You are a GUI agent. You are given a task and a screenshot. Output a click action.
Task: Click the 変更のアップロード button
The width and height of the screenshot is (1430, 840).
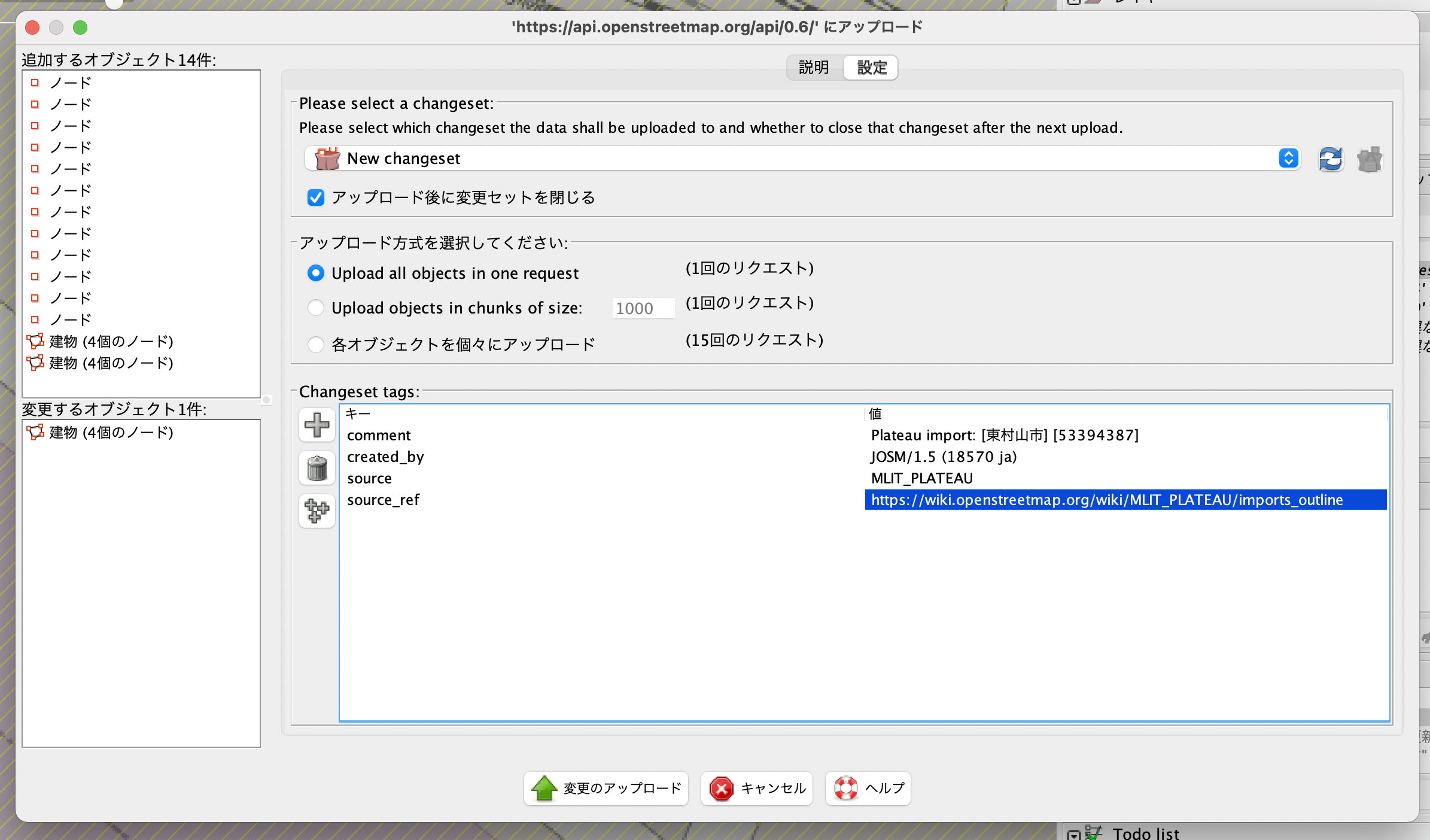pyautogui.click(x=606, y=789)
